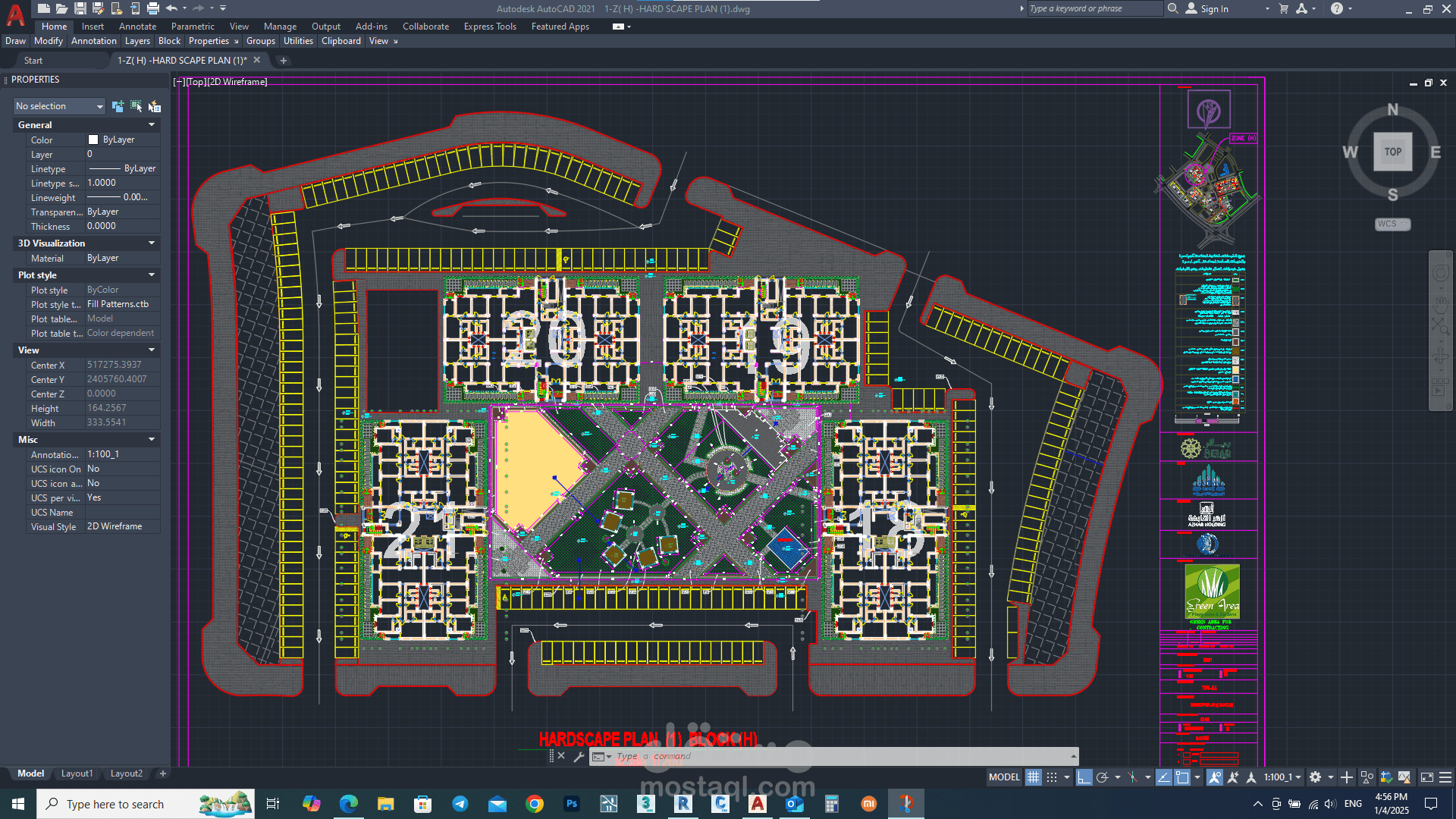Click the Save As icon in quick access toolbar

point(98,8)
